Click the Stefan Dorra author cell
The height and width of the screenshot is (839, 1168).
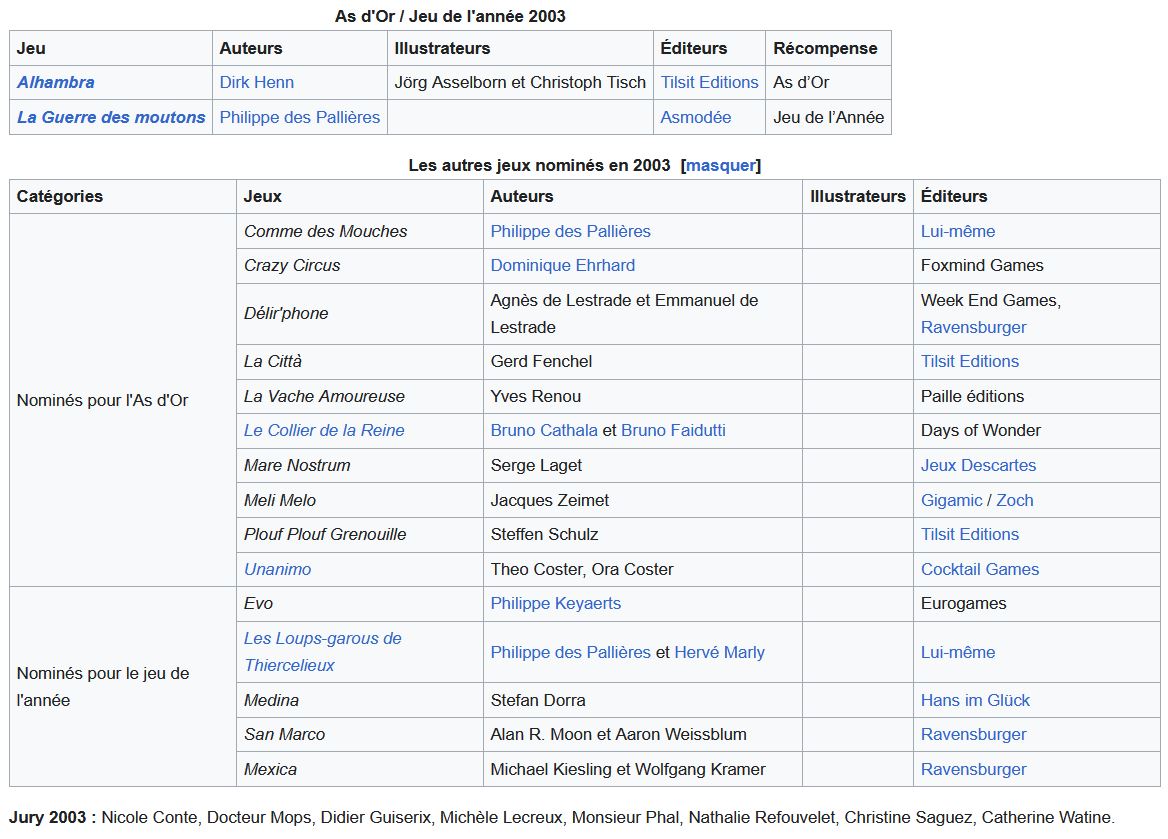coord(643,701)
